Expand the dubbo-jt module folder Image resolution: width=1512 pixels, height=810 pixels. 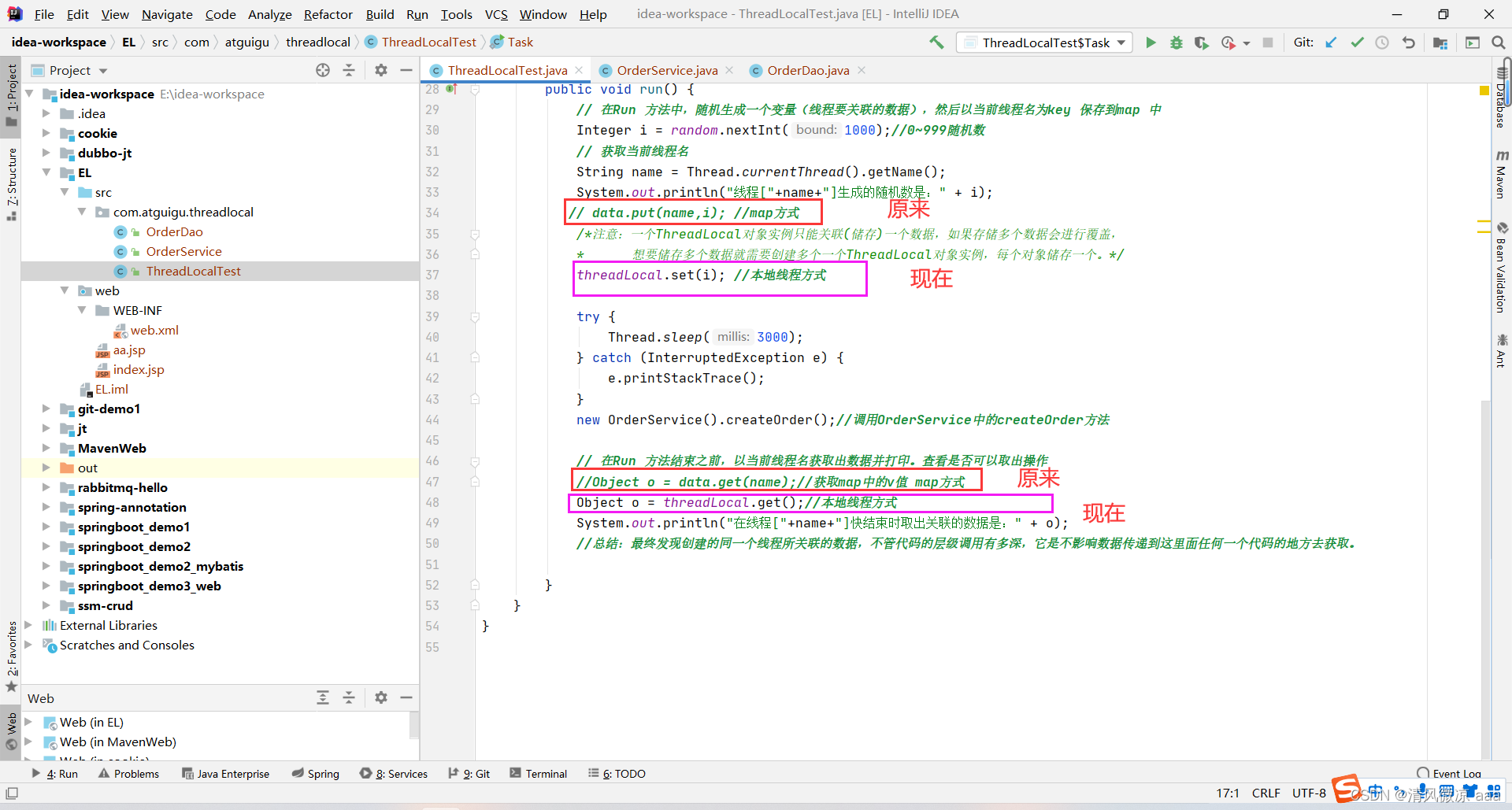coord(46,153)
